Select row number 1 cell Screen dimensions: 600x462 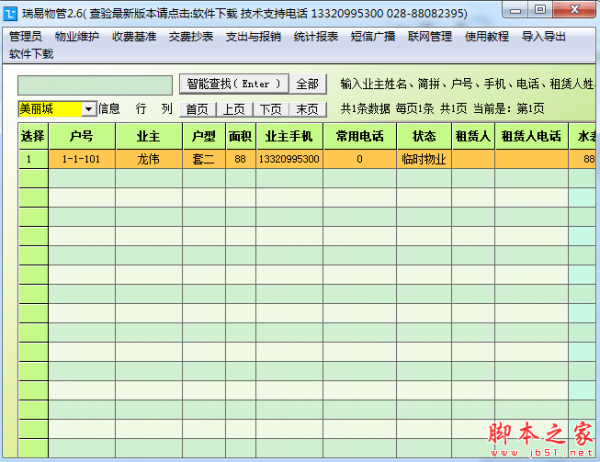[33, 159]
